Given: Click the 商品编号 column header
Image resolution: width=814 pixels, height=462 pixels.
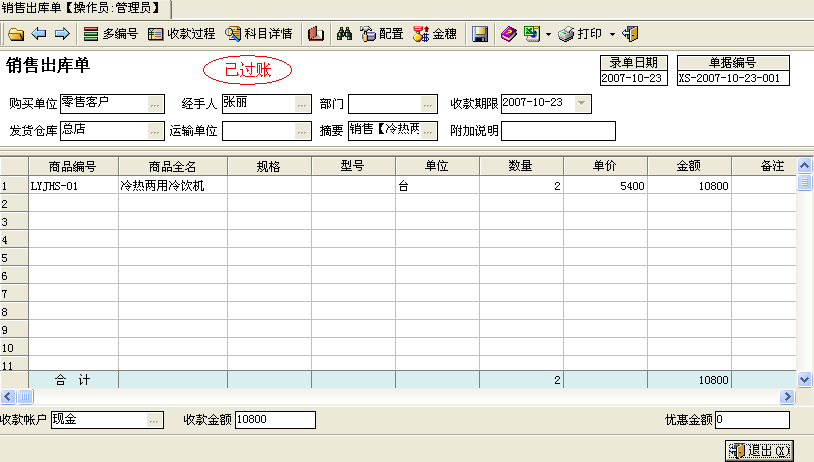Looking at the screenshot, I should 73,166.
